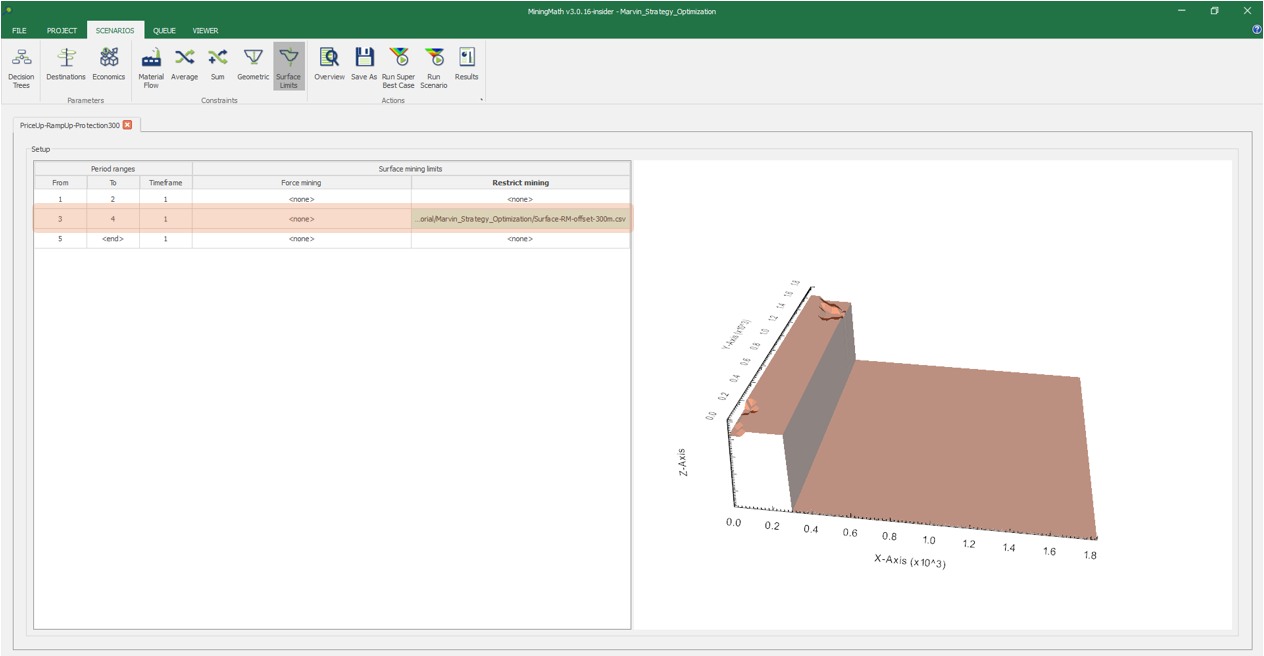This screenshot has width=1264, height=656.
Task: Close the PriceUp-RampUp-Protection300 scenario tab
Action: click(127, 125)
